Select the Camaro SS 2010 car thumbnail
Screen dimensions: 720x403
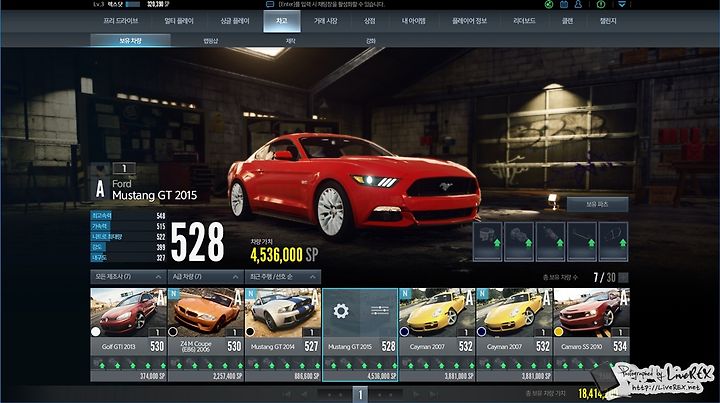591,312
